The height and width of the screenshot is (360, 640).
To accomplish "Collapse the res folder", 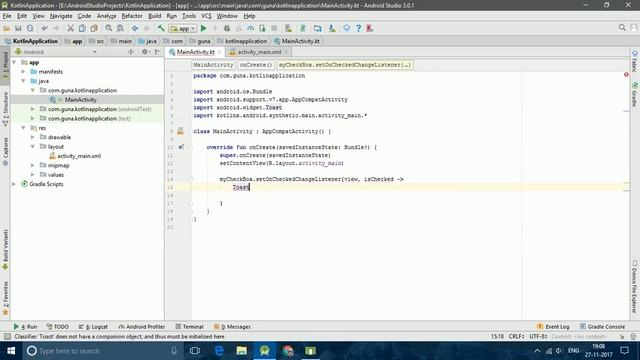I will coord(23,128).
